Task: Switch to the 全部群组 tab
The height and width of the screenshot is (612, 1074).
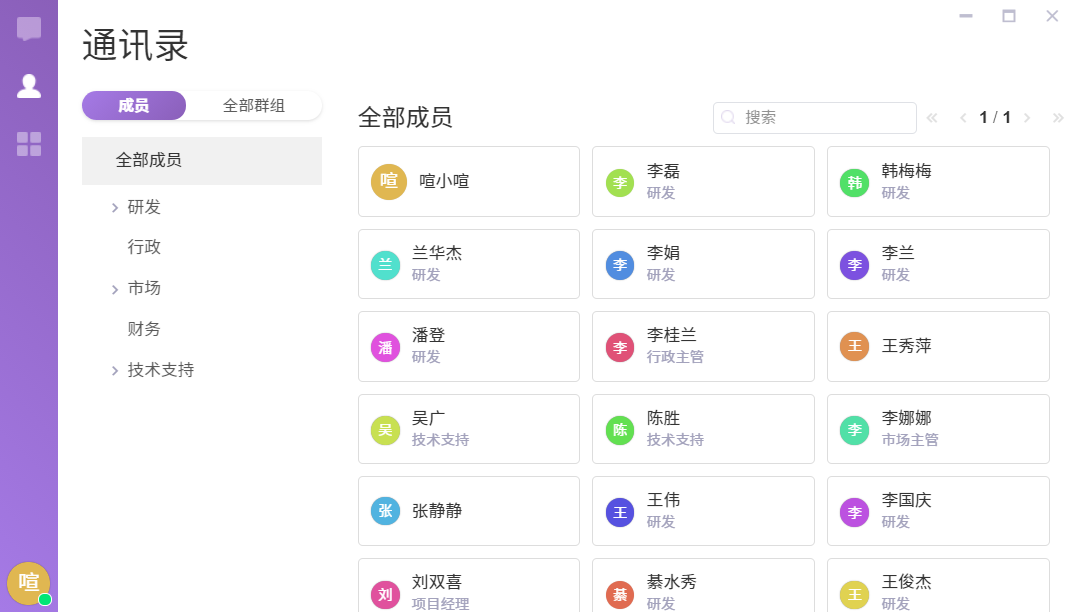Action: click(253, 106)
